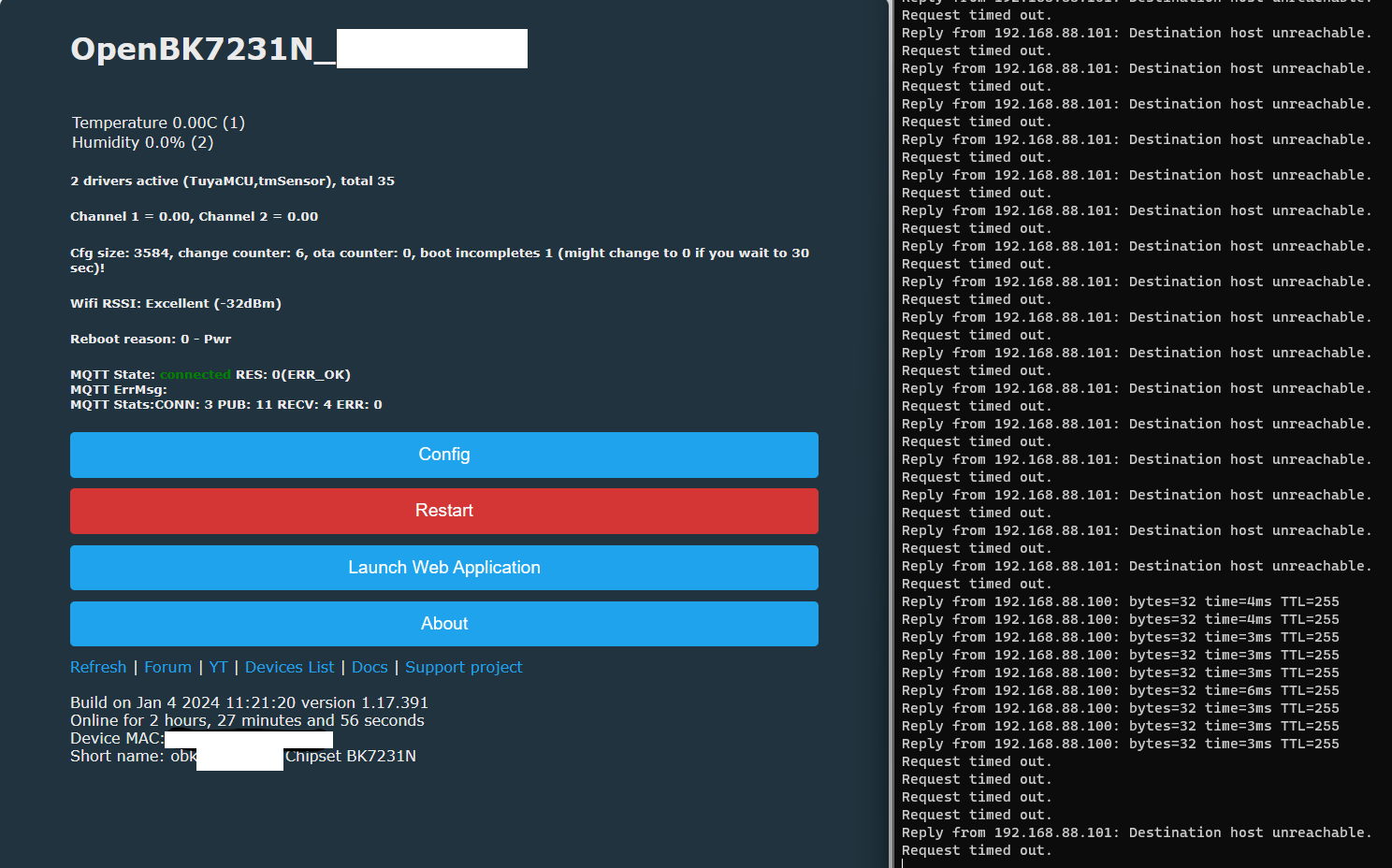
Task: Open the Devices List link
Action: [289, 667]
